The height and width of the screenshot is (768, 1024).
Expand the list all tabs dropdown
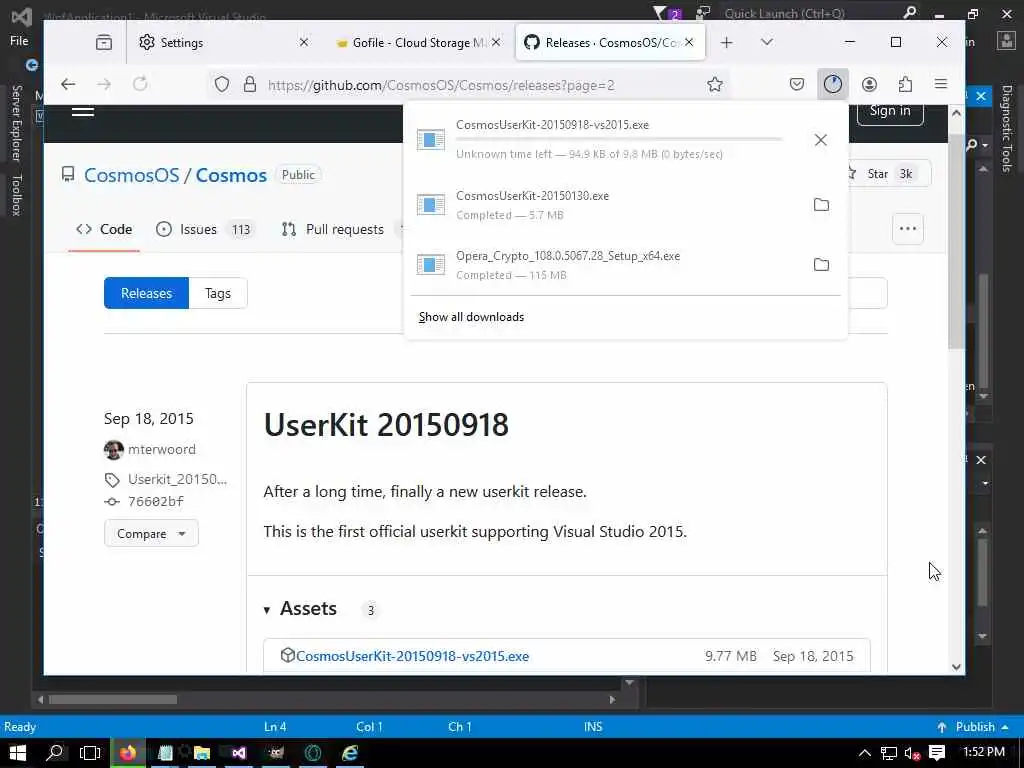pos(767,42)
